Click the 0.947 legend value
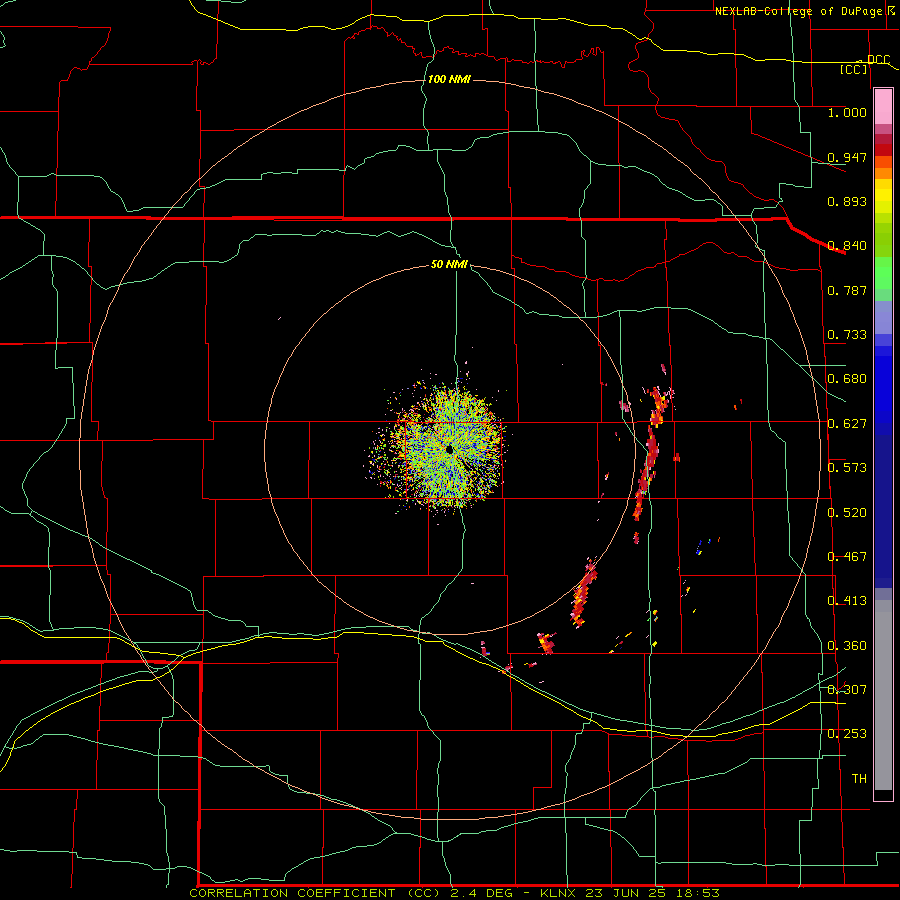Viewport: 900px width, 900px height. [847, 157]
